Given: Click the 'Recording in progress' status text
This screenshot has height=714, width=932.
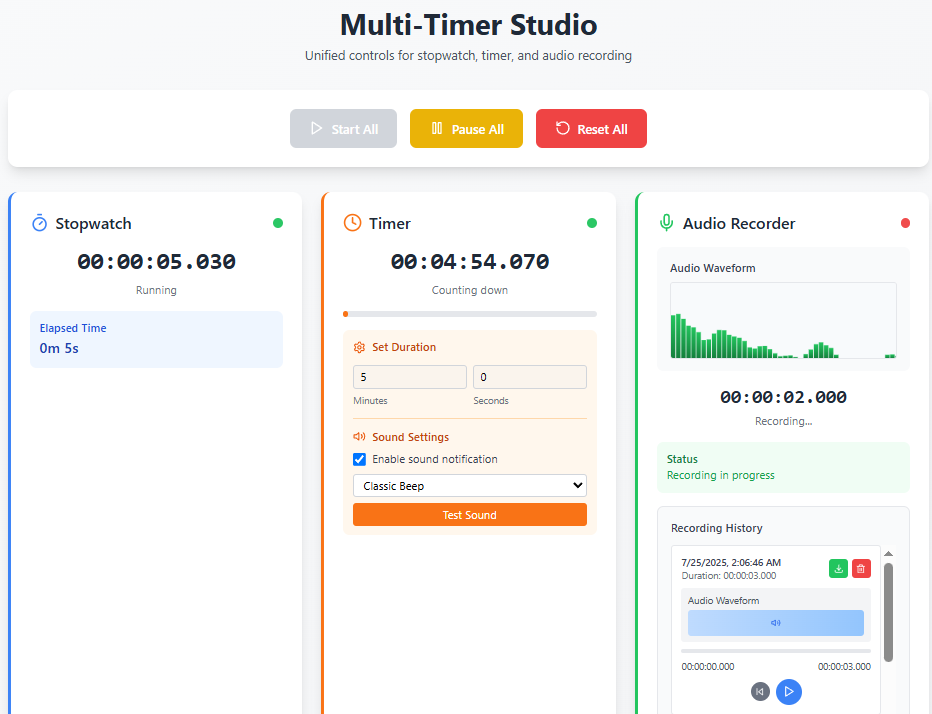Looking at the screenshot, I should click(720, 475).
